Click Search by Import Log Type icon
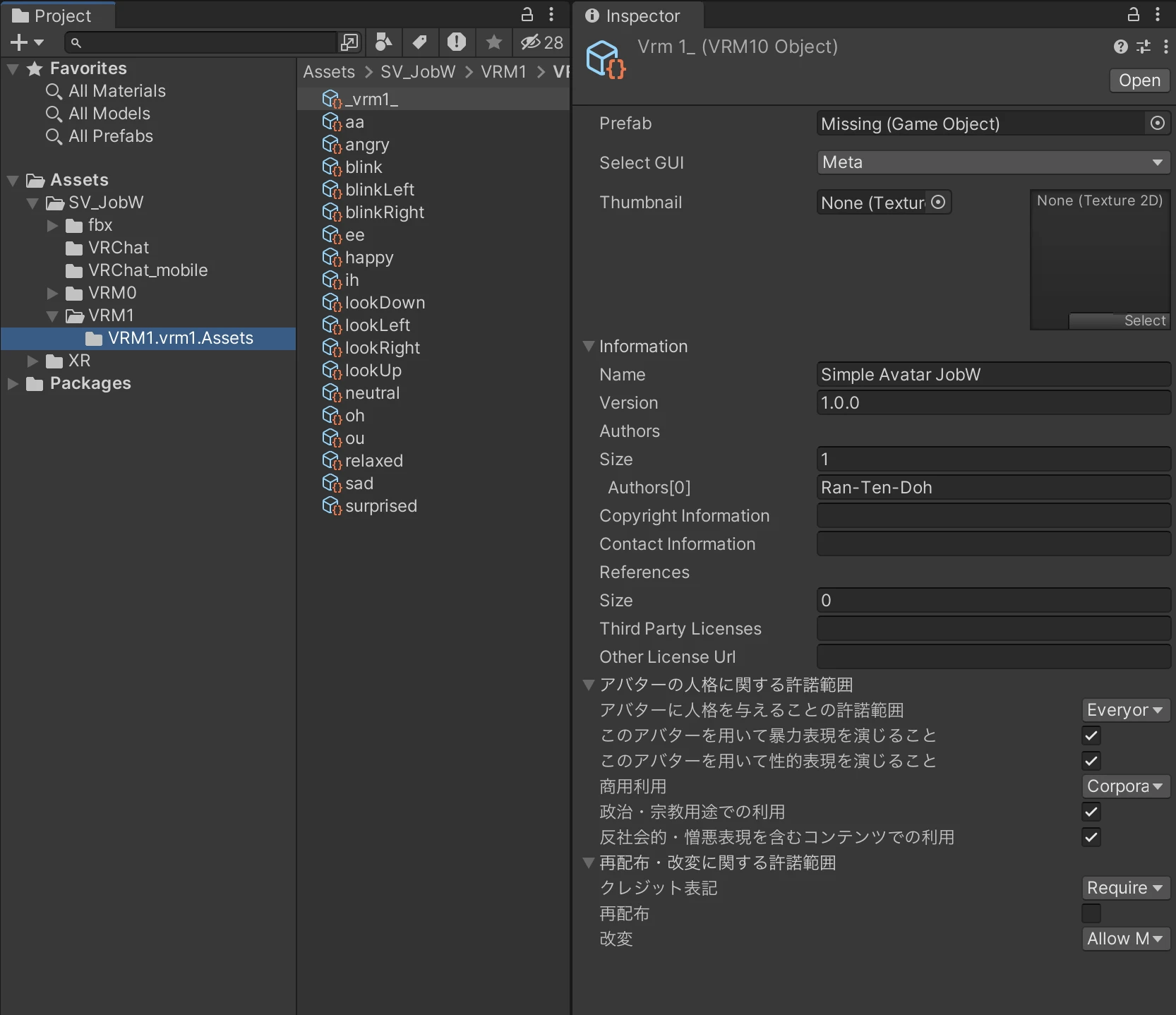1176x1015 pixels. (457, 43)
